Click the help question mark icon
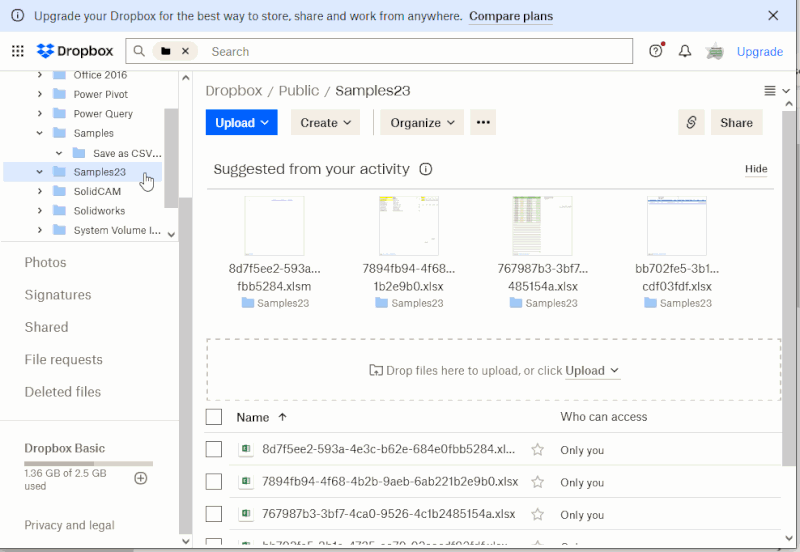Screen dimensions: 800x552 pos(656,52)
